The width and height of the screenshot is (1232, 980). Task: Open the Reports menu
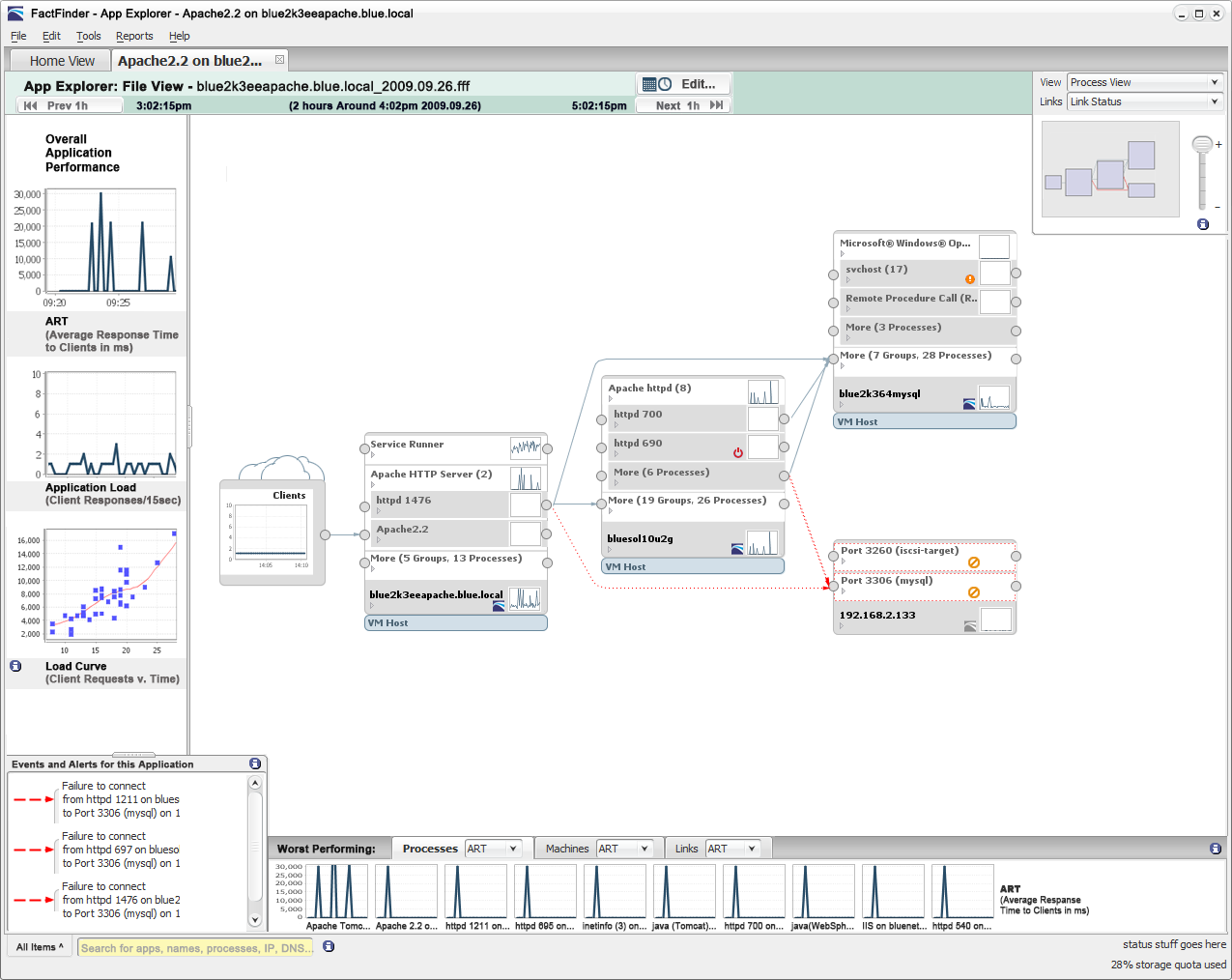click(134, 36)
